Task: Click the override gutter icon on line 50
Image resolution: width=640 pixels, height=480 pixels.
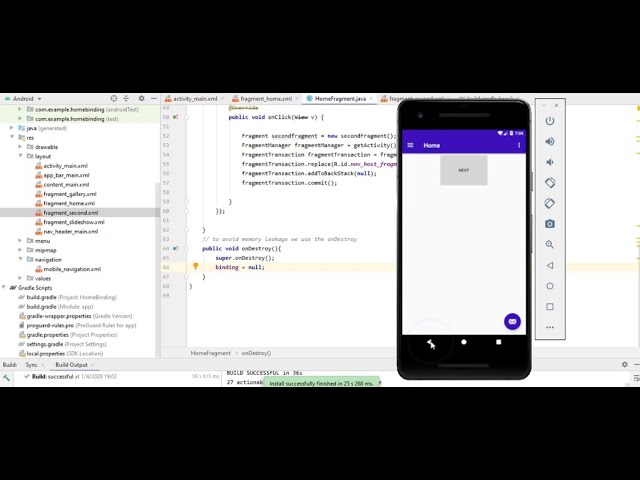Action: [x=175, y=117]
